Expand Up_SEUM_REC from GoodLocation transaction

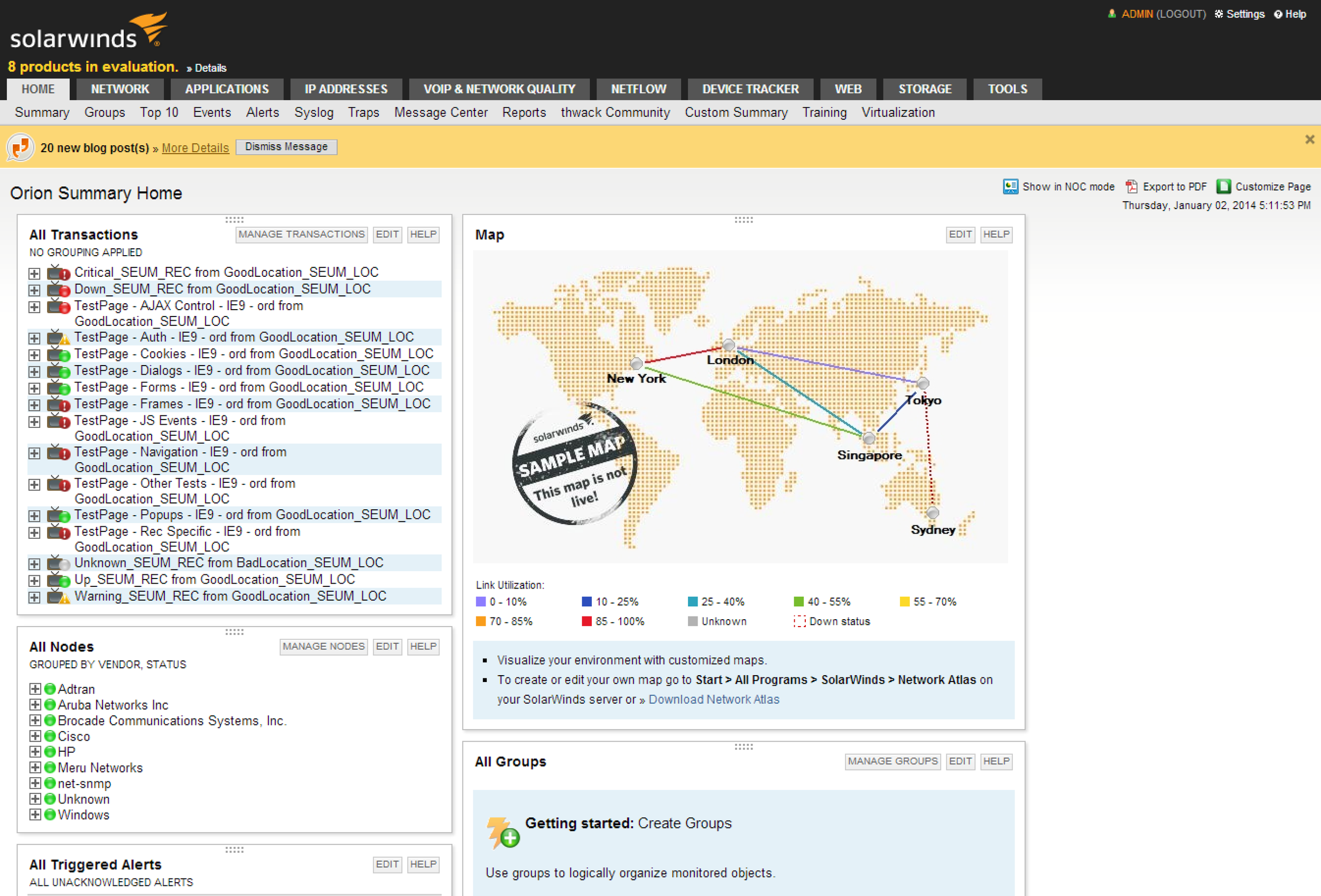35,580
